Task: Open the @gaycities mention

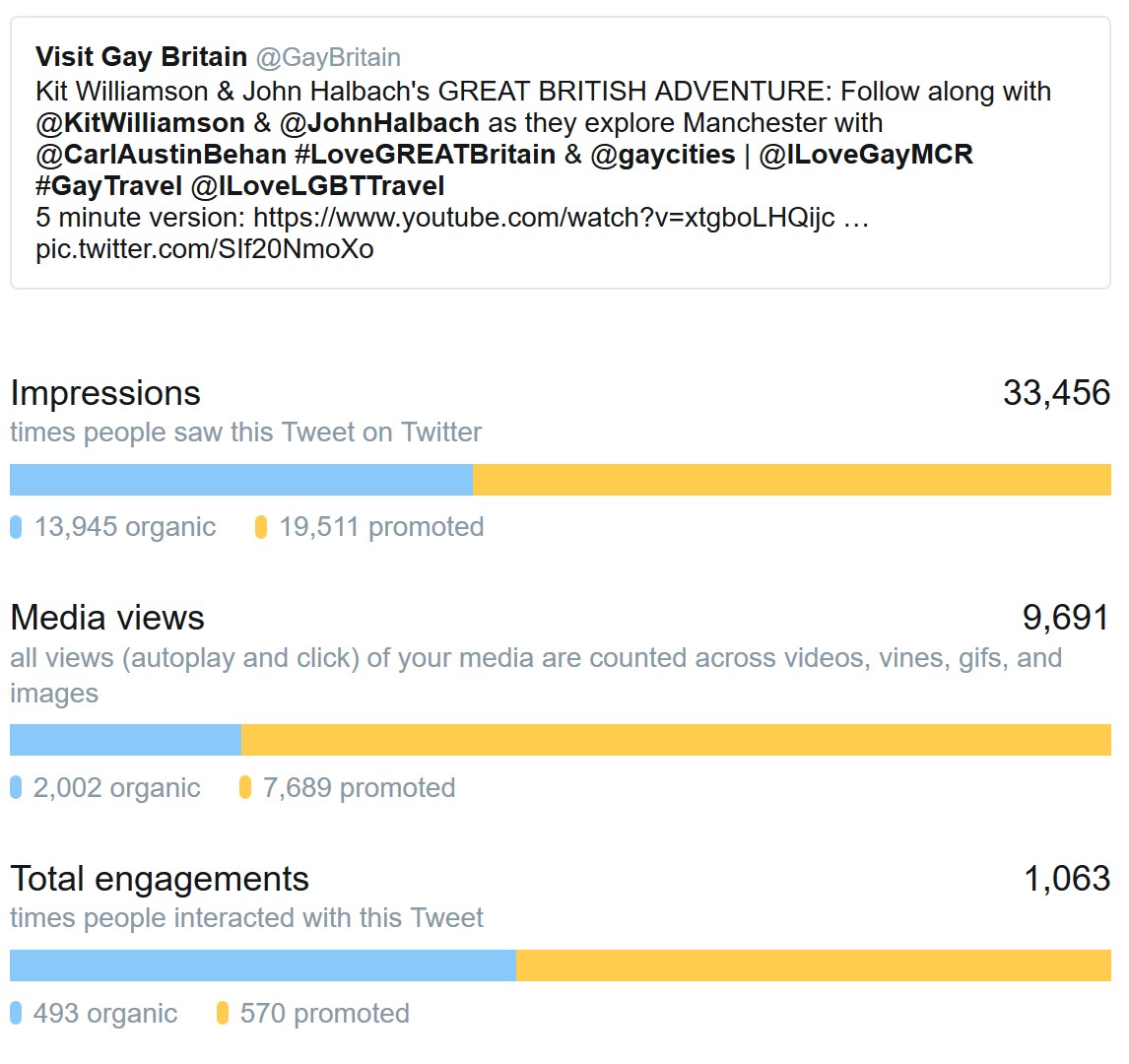Action: [662, 155]
